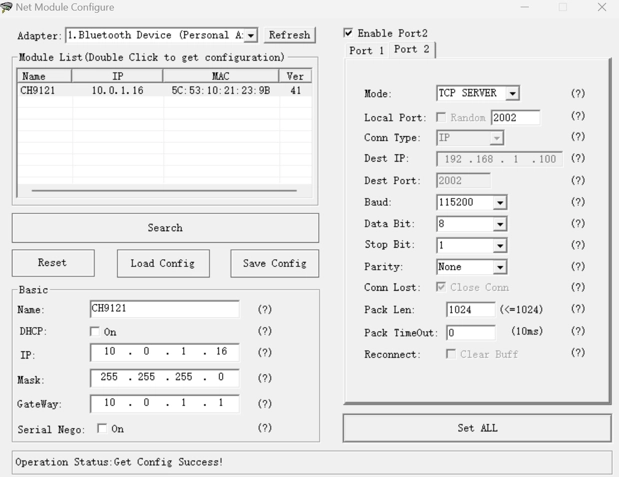Open the Mode dropdown showing TCP SERVER
This screenshot has height=477, width=619.
512,94
